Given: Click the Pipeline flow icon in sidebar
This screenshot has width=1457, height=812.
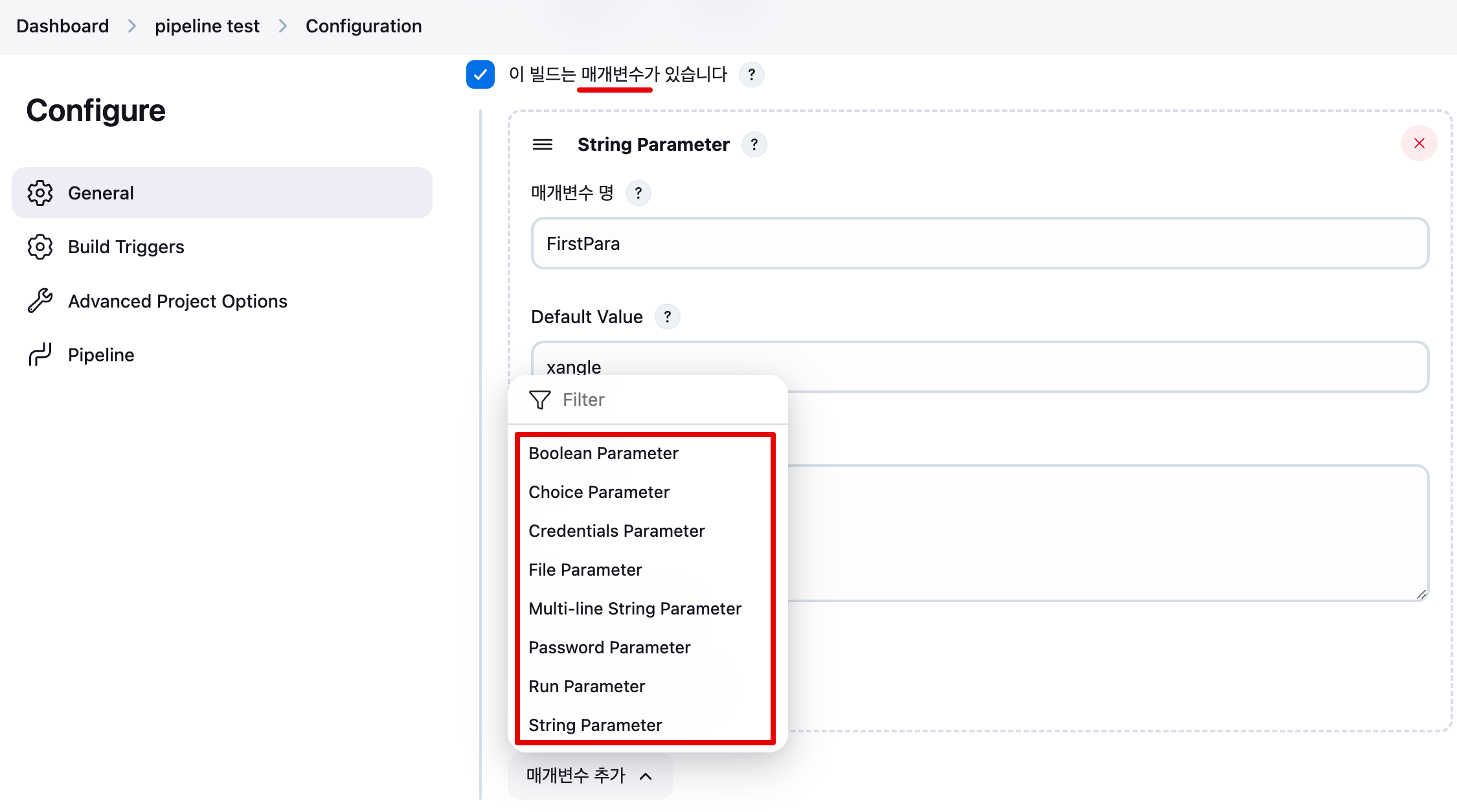Looking at the screenshot, I should point(40,355).
